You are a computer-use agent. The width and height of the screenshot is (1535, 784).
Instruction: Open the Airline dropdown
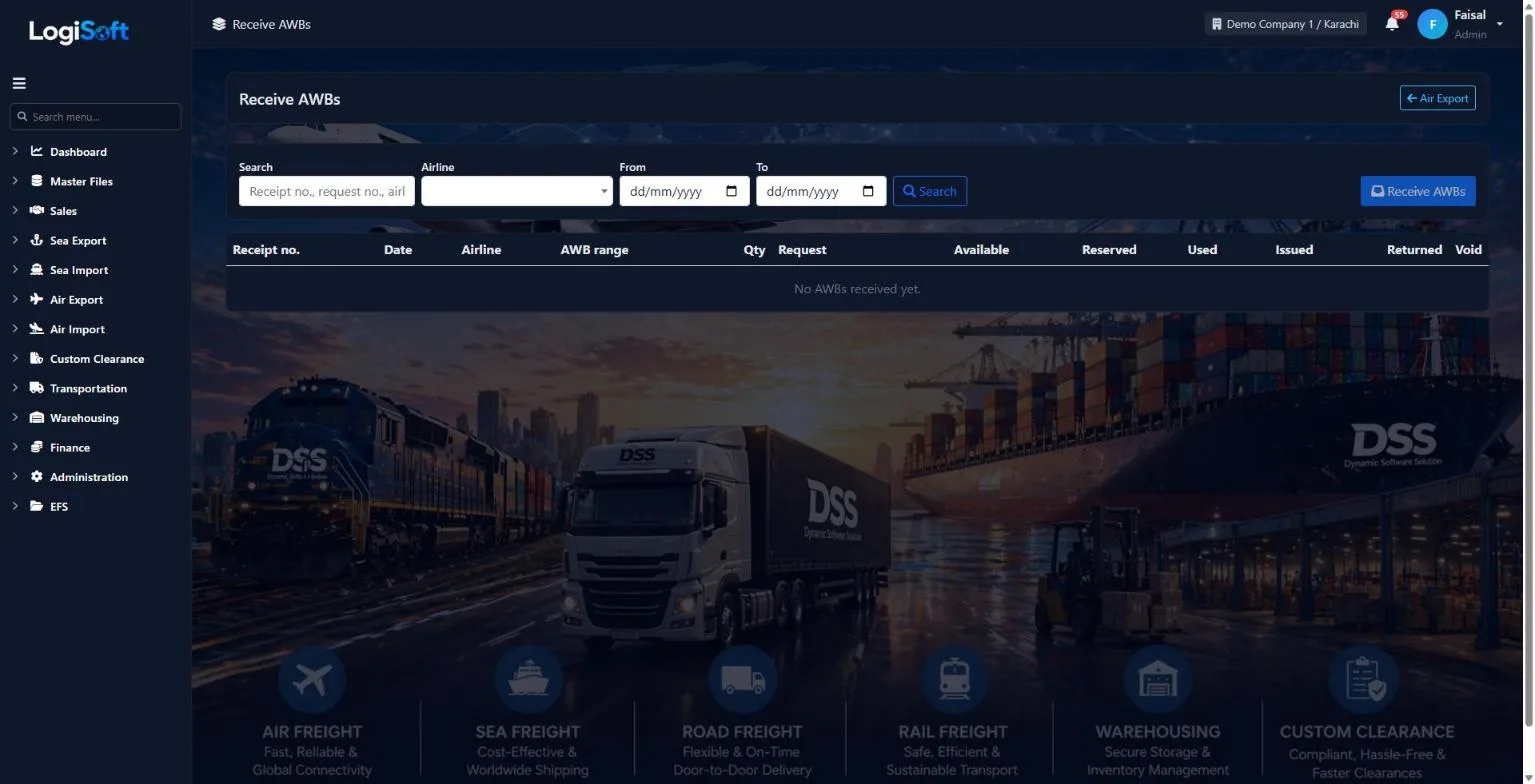tap(517, 191)
